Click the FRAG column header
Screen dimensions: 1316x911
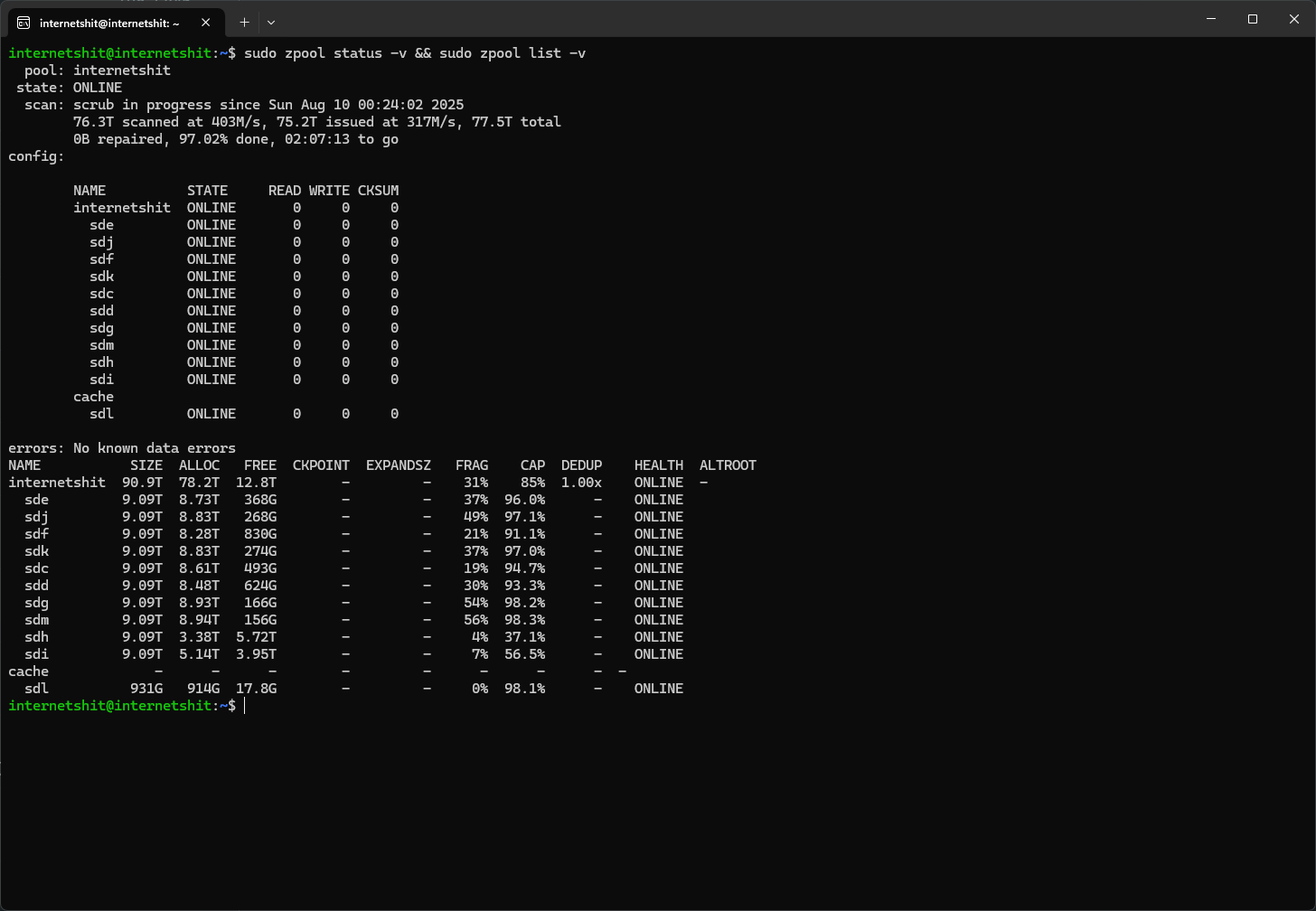(x=472, y=465)
